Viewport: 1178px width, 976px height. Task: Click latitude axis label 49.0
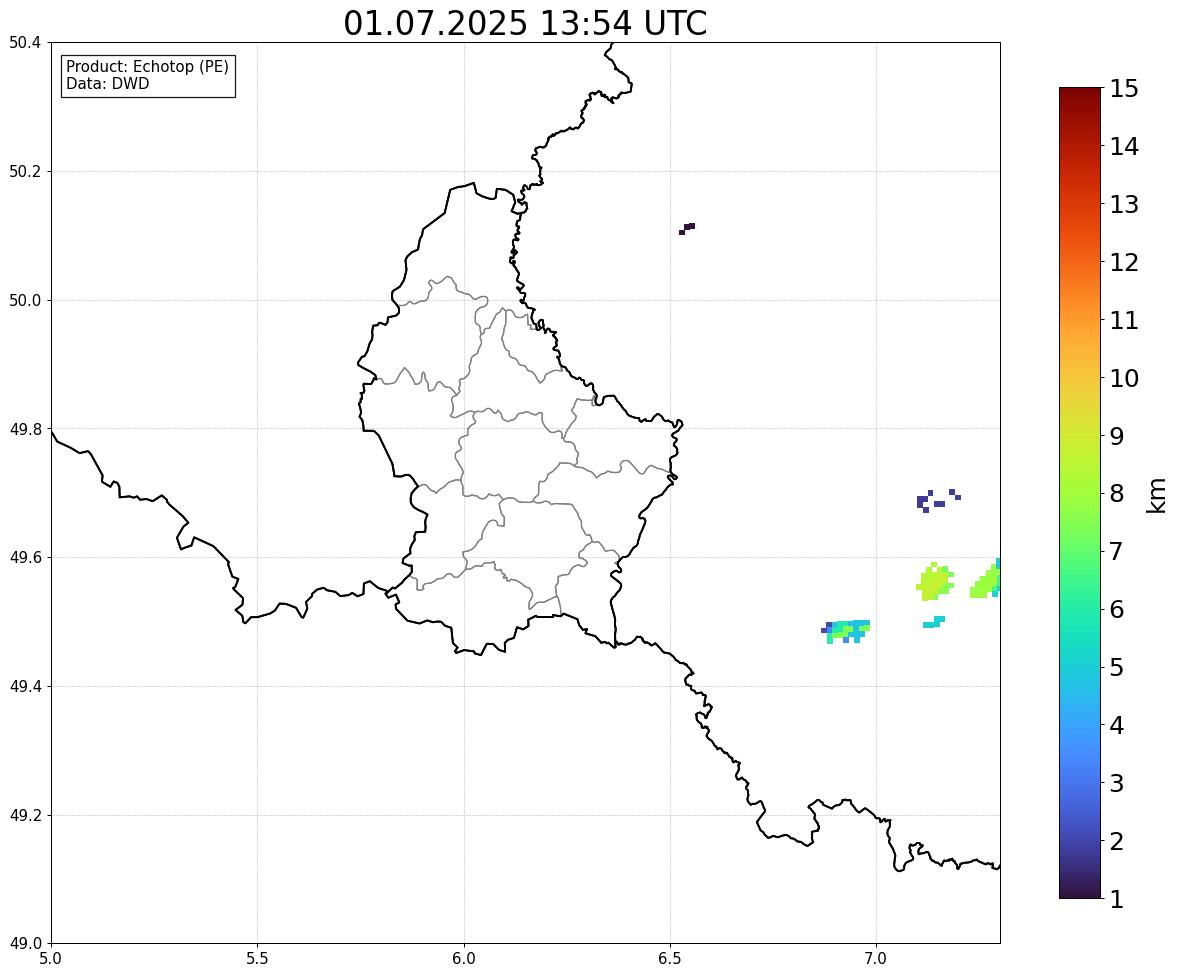[x=24, y=944]
